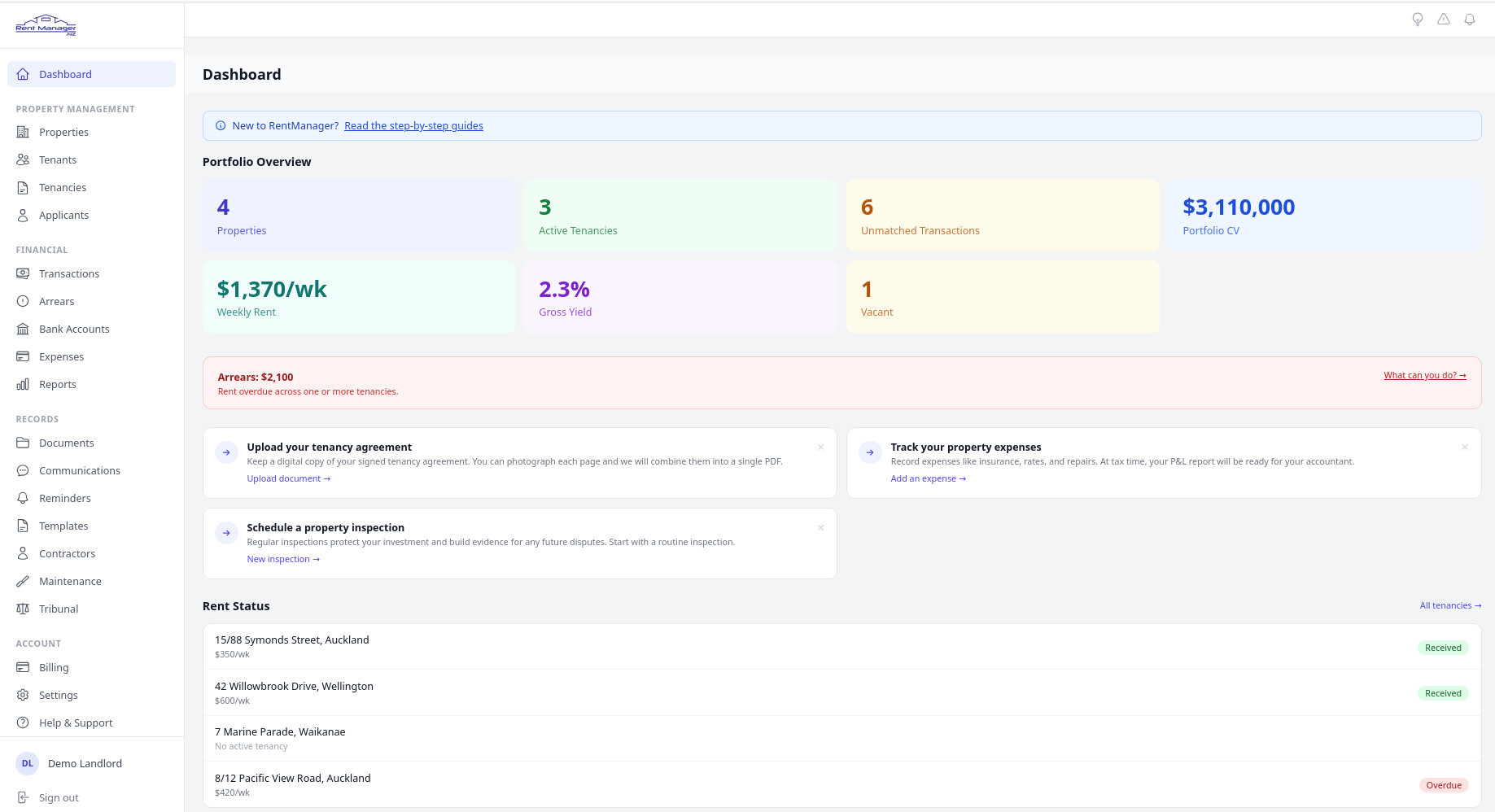Click the New inspection link
The image size is (1495, 812).
click(x=283, y=559)
